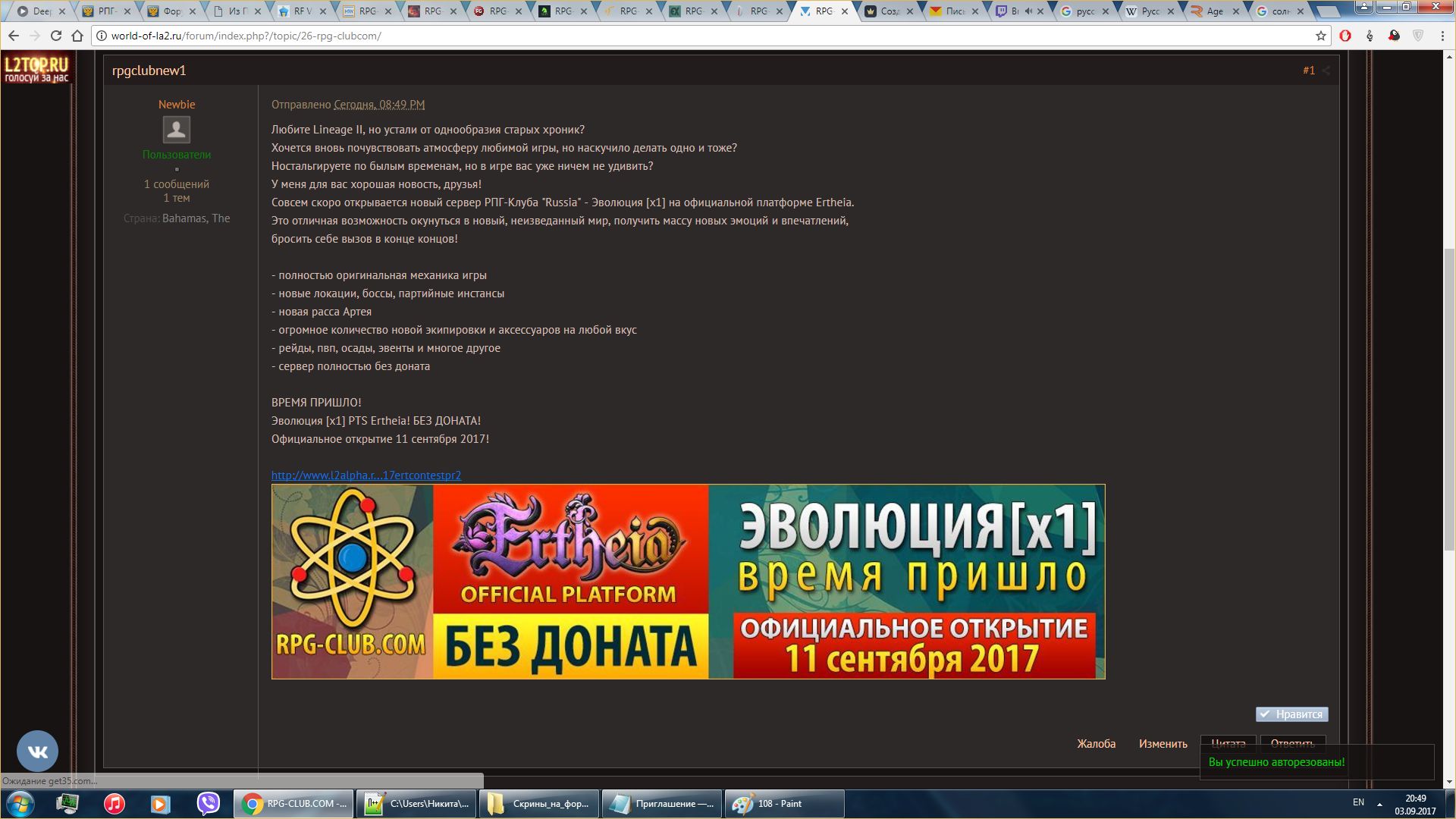Toggle EN keyboard language indicator
Image resolution: width=1456 pixels, height=819 pixels.
coord(1358,802)
